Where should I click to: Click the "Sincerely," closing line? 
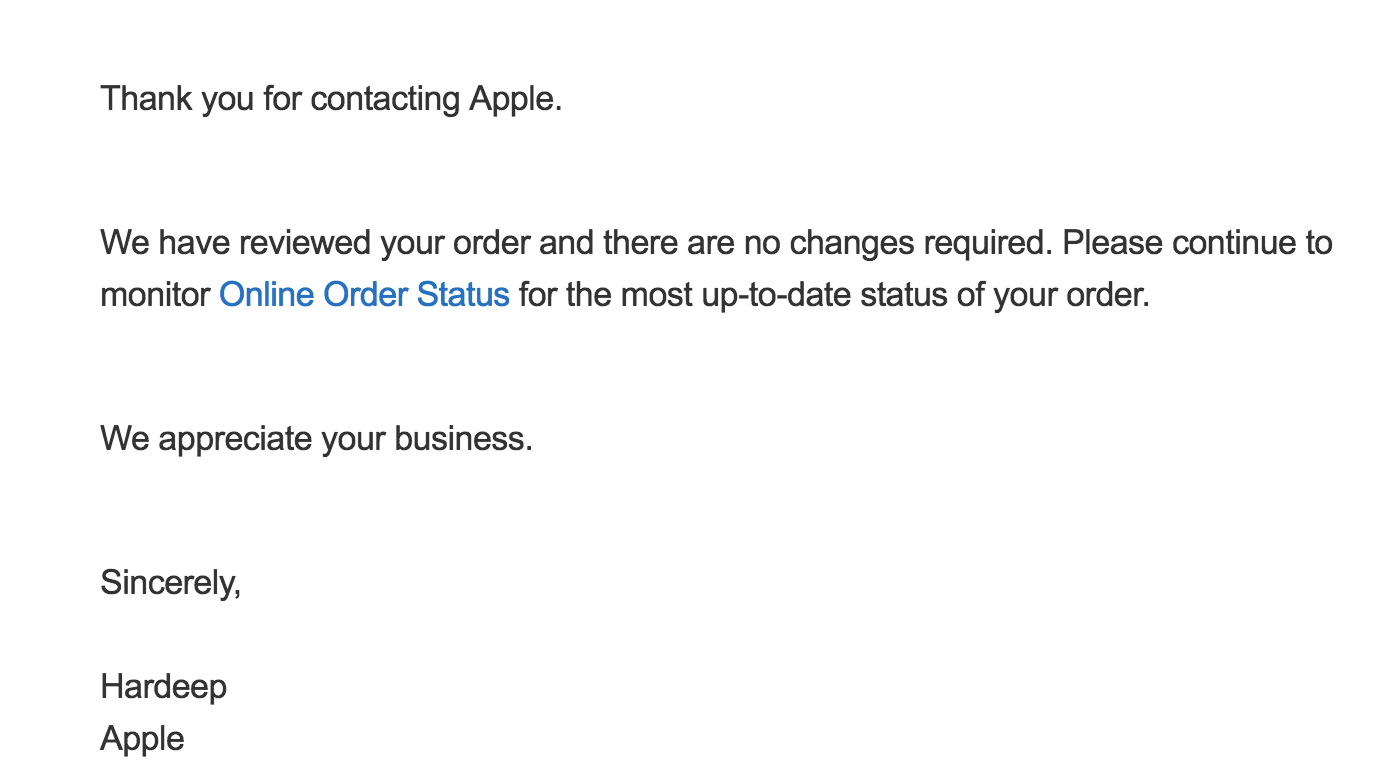[171, 582]
